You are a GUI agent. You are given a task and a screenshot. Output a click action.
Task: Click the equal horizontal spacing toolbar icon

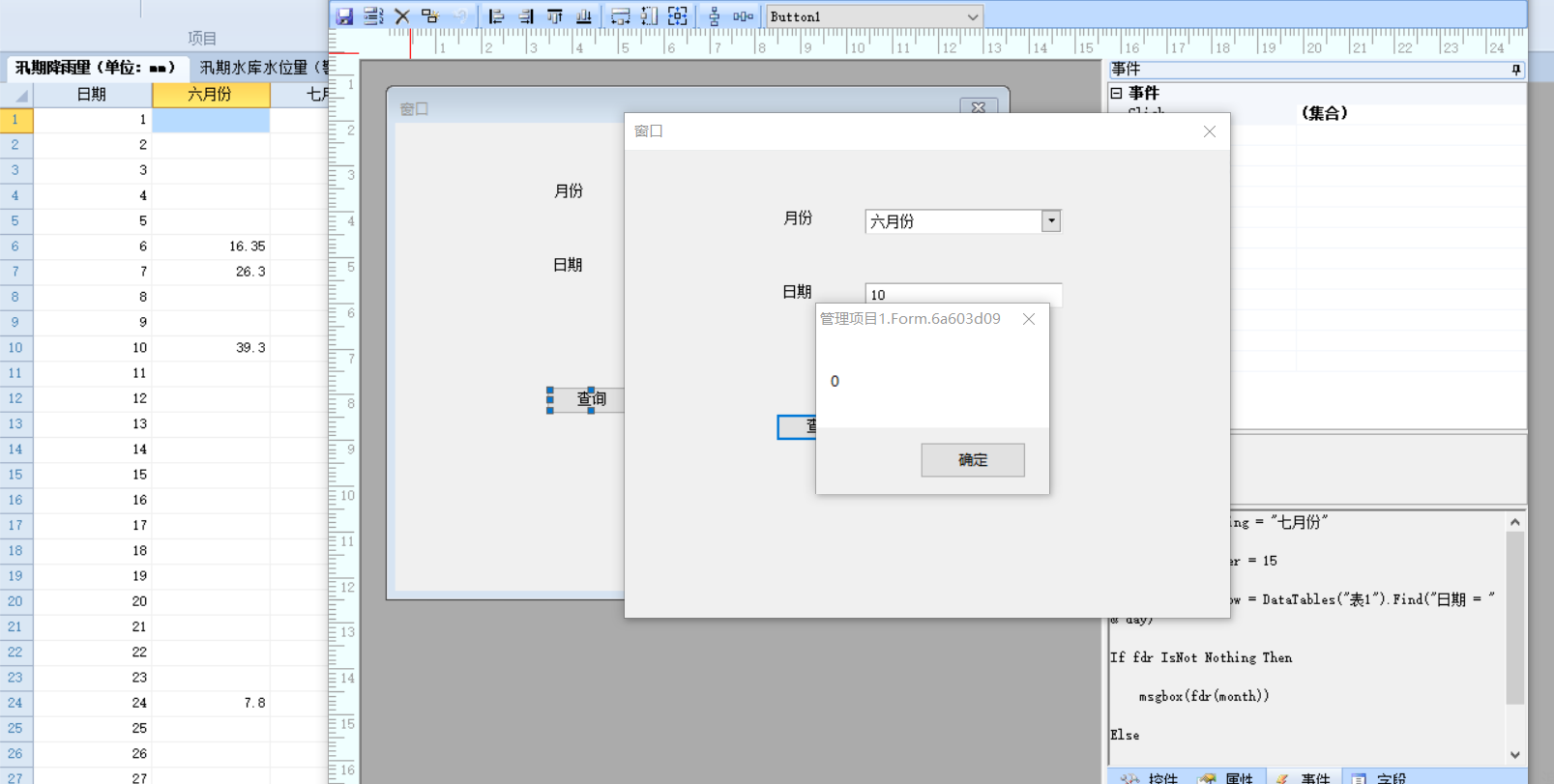coord(743,16)
